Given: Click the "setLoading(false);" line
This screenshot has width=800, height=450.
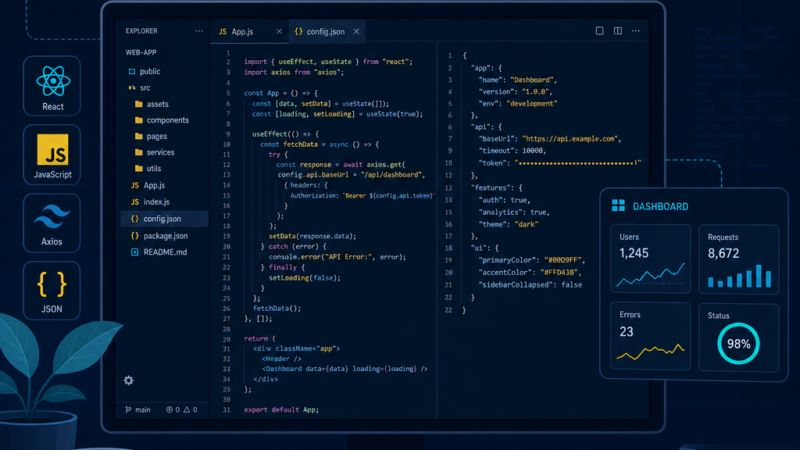Looking at the screenshot, I should click(x=305, y=278).
